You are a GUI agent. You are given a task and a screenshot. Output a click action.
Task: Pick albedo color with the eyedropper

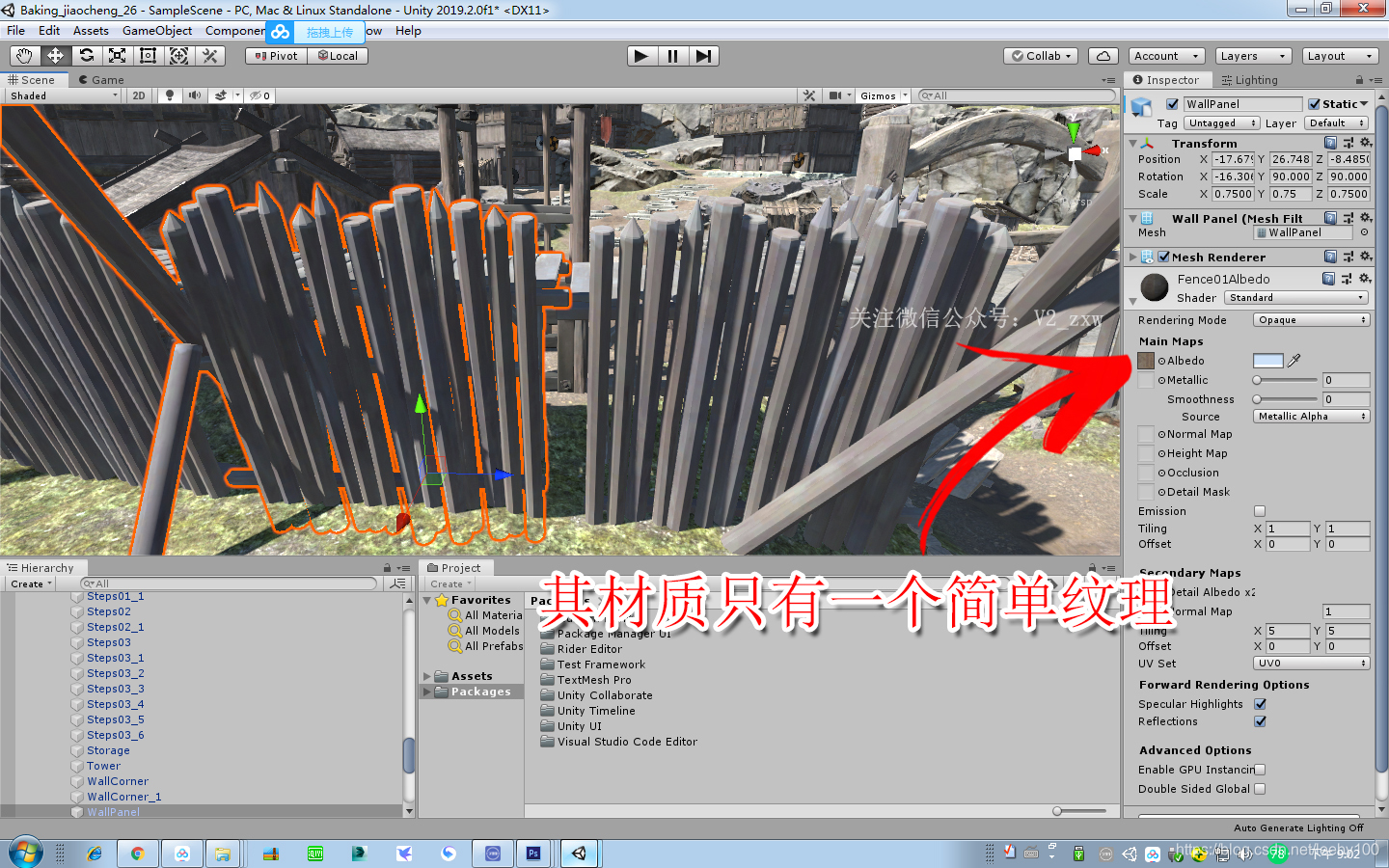pyautogui.click(x=1294, y=361)
